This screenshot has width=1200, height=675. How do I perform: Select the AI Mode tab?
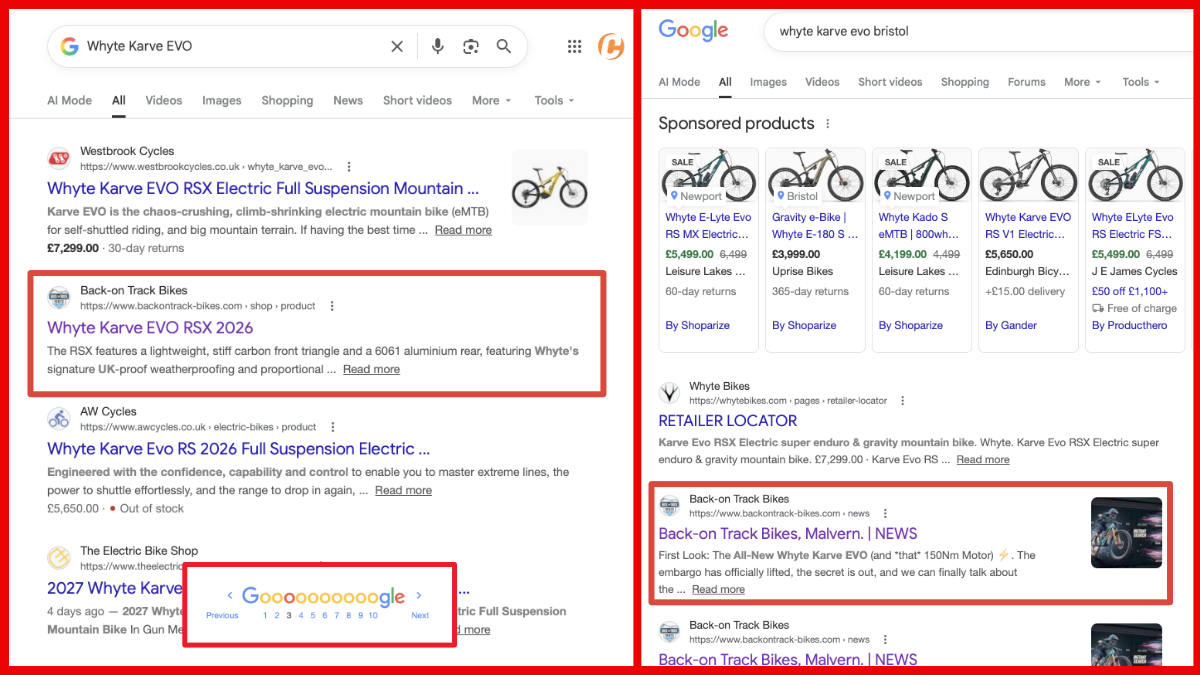coord(69,100)
